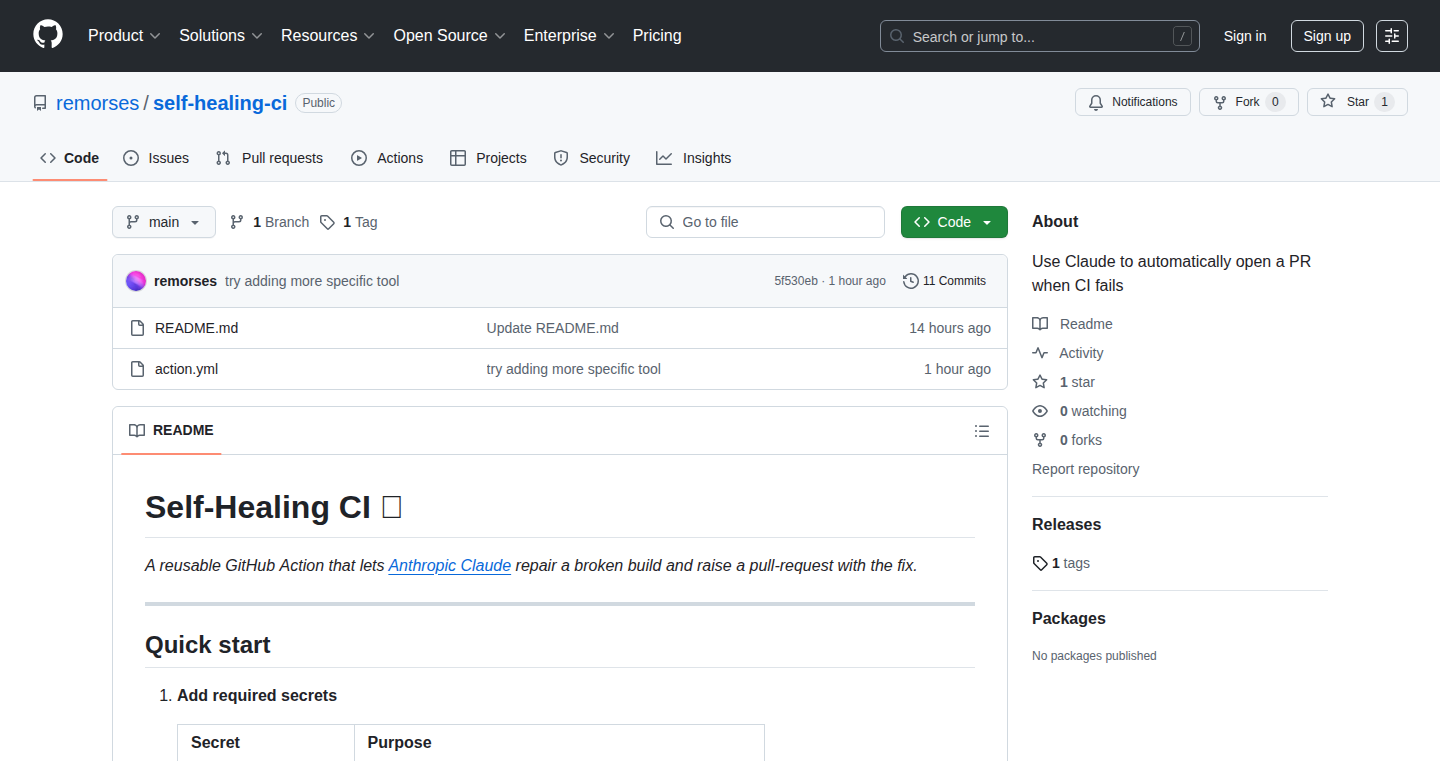Open the Packages heading link
Screen dimensions: 1440x761
(x=1069, y=618)
